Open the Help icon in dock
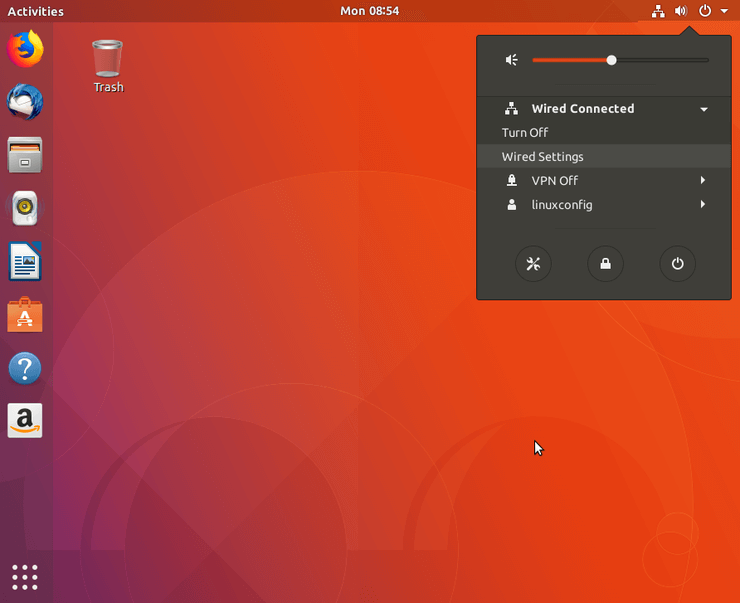Viewport: 740px width, 603px height. [x=25, y=368]
